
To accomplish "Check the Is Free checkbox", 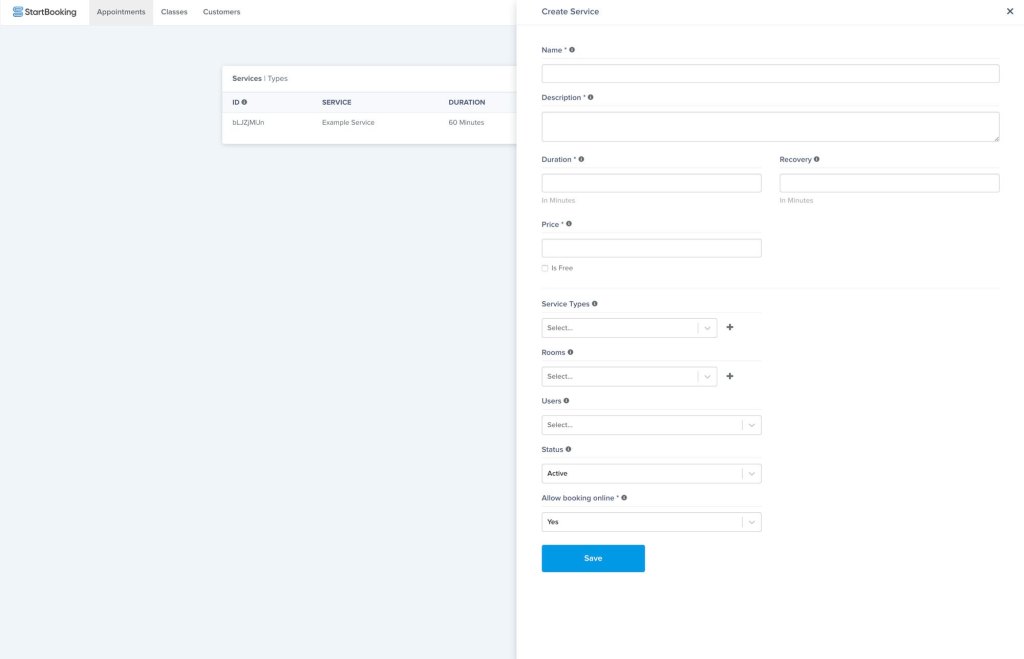I will [x=545, y=268].
